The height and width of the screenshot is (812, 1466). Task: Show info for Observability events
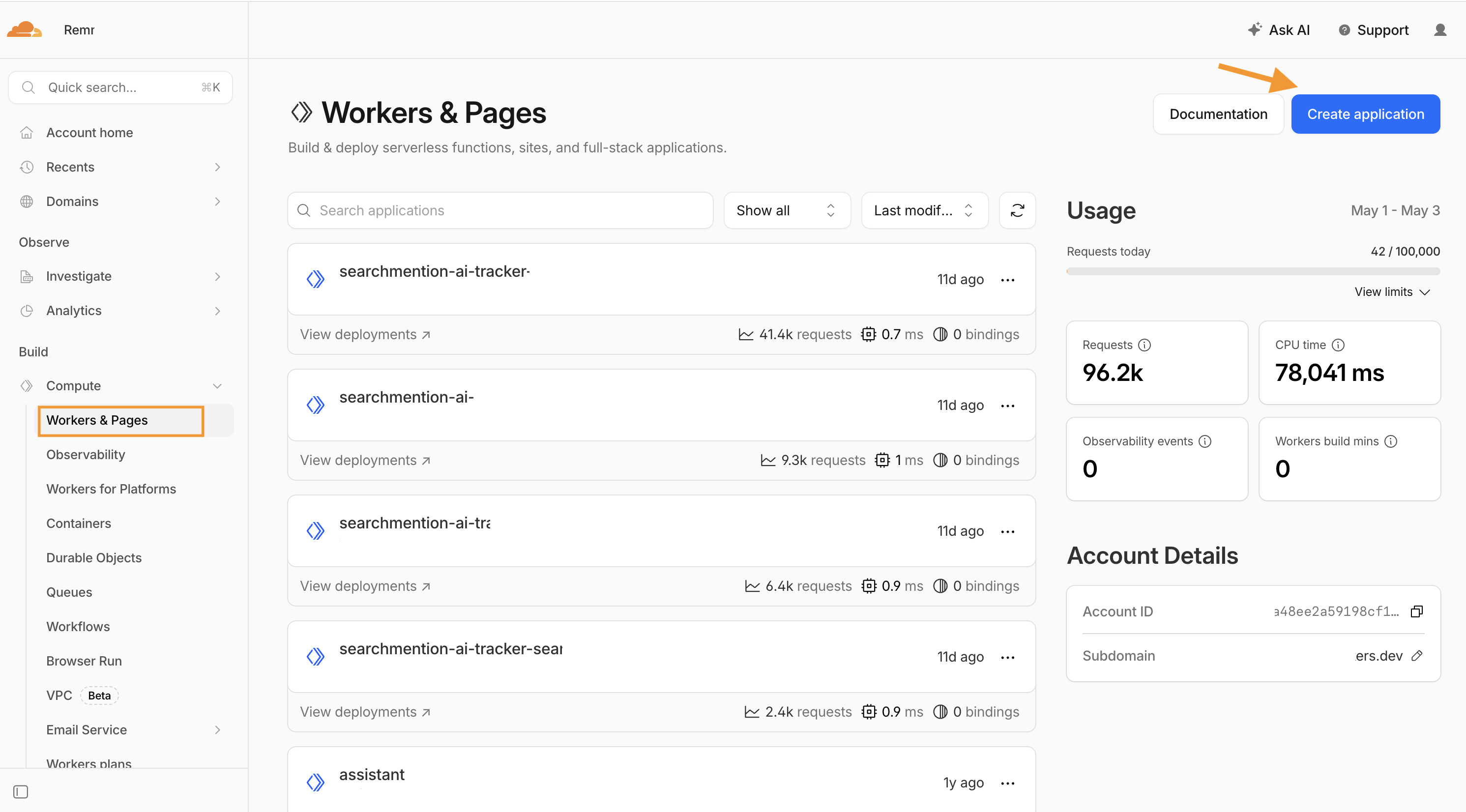click(1205, 441)
